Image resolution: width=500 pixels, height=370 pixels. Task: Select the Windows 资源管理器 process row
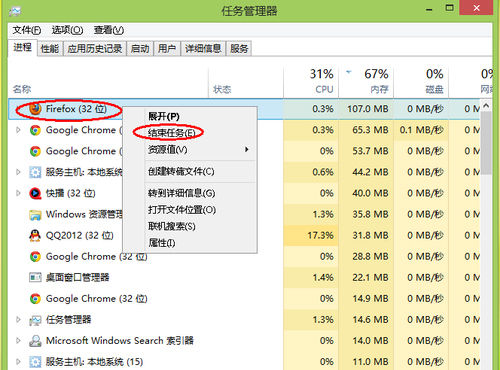tap(244, 214)
